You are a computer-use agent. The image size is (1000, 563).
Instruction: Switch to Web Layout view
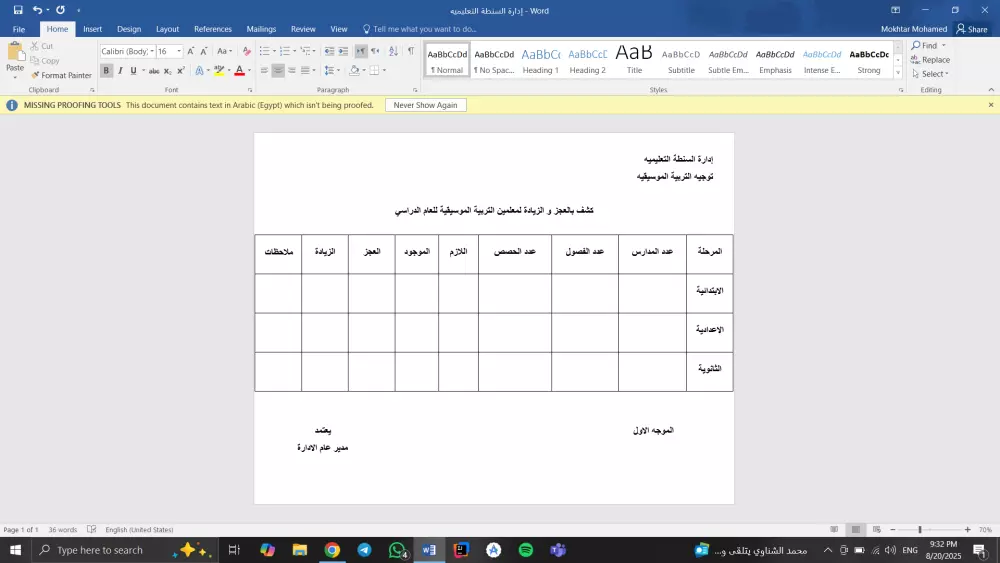point(877,530)
